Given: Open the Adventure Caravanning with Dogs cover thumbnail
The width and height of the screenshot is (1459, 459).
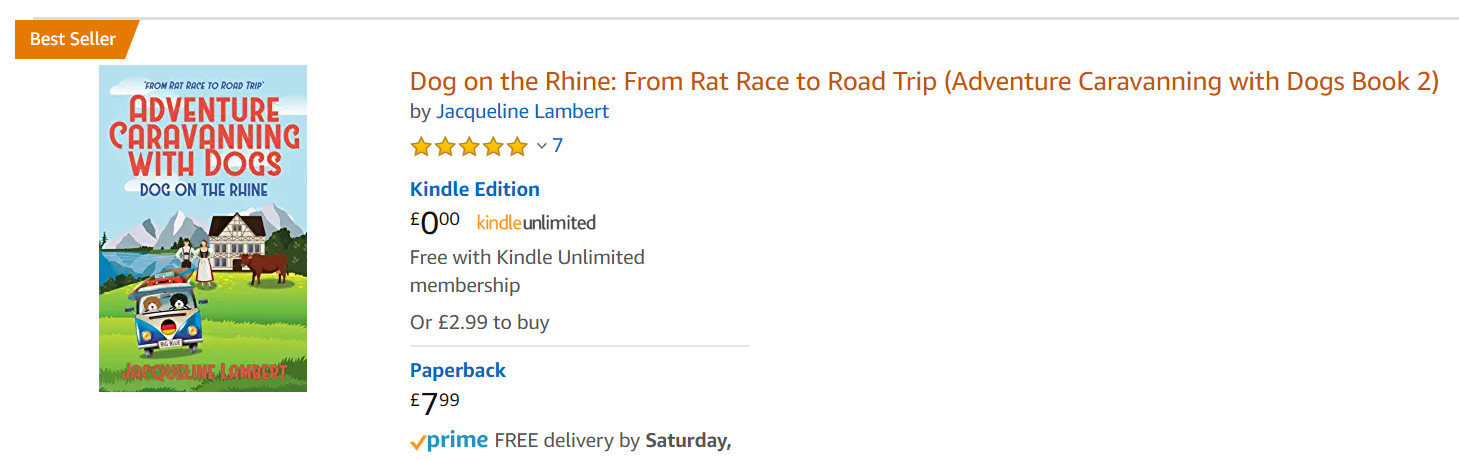Looking at the screenshot, I should [203, 228].
